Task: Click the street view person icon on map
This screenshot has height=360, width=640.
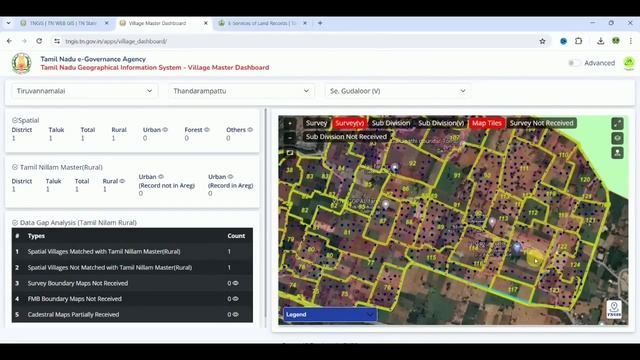Action: [x=617, y=153]
